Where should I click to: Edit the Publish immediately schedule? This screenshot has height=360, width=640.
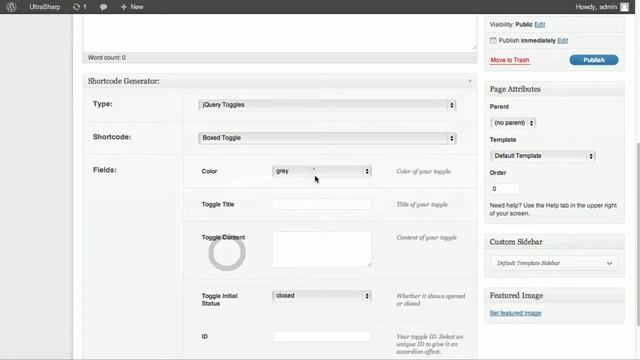click(x=562, y=40)
